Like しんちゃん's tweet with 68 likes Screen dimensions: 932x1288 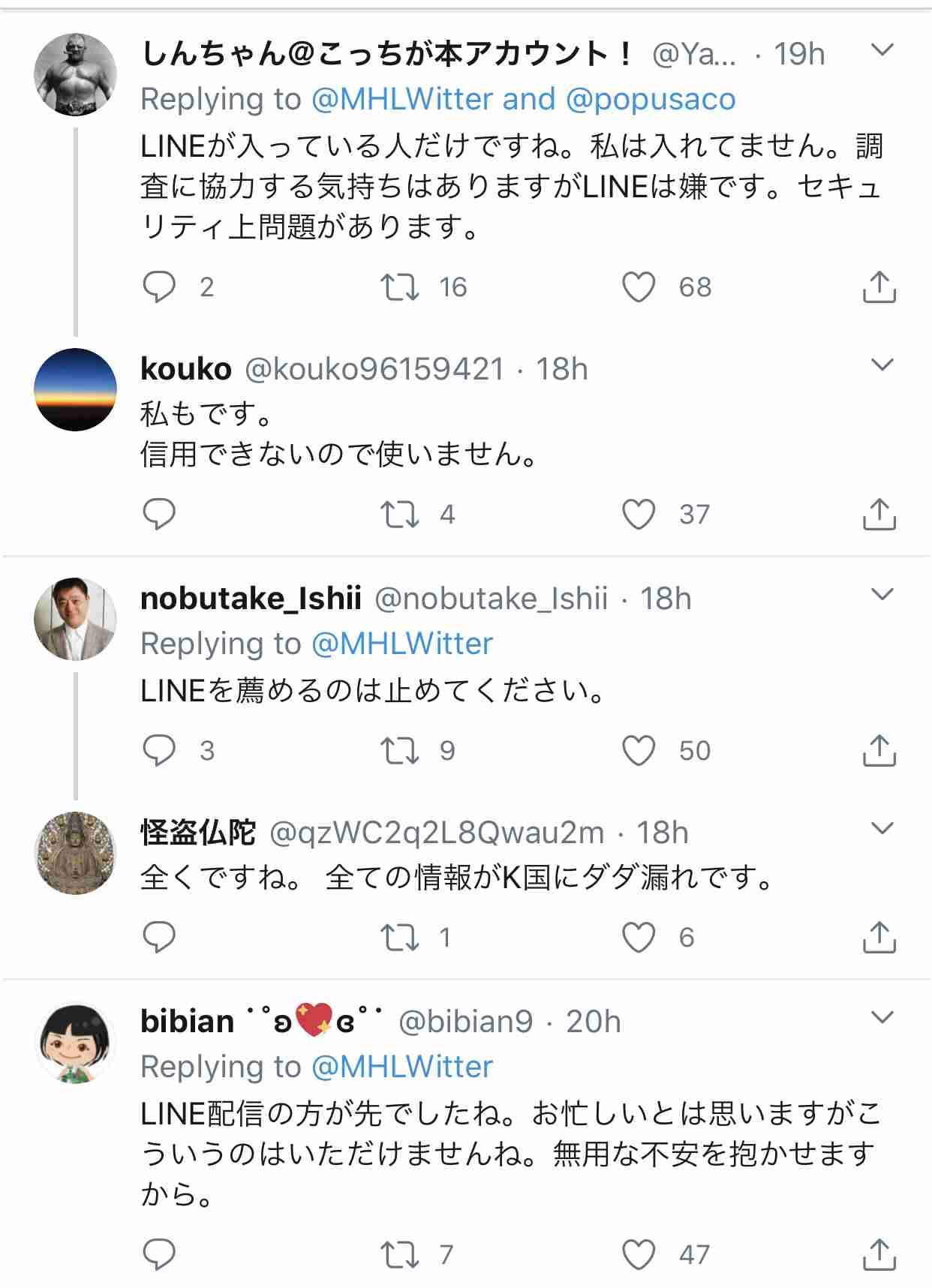(x=639, y=287)
